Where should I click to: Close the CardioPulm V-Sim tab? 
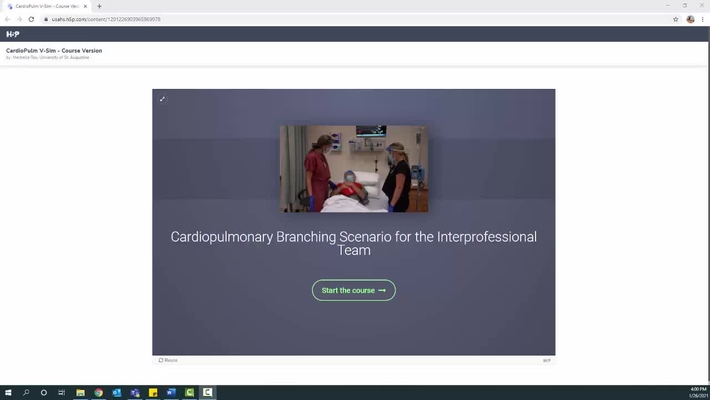[x=85, y=6]
